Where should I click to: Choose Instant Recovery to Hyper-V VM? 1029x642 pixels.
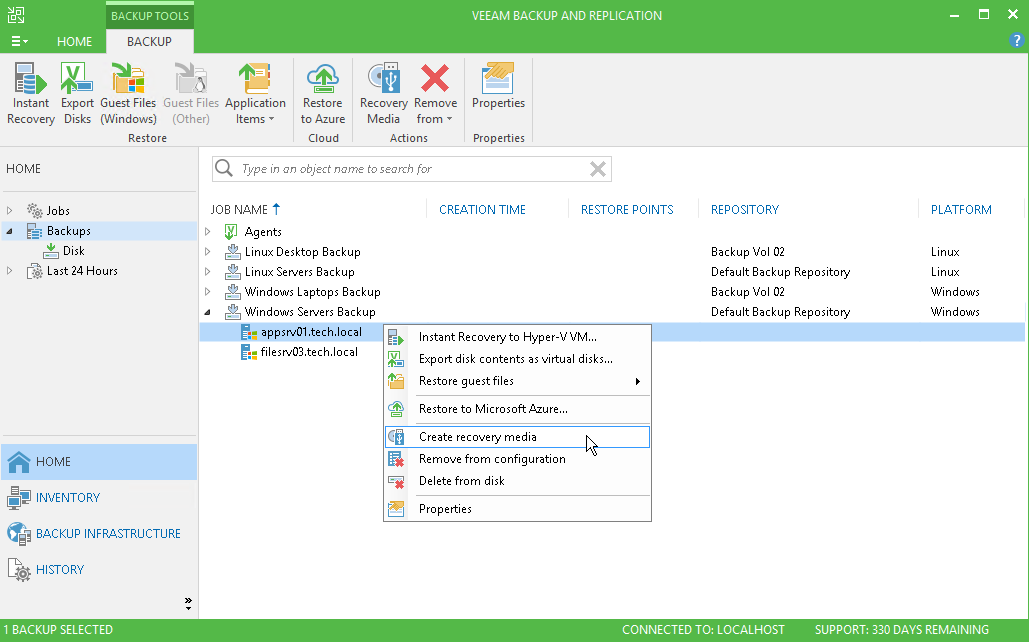click(x=517, y=337)
